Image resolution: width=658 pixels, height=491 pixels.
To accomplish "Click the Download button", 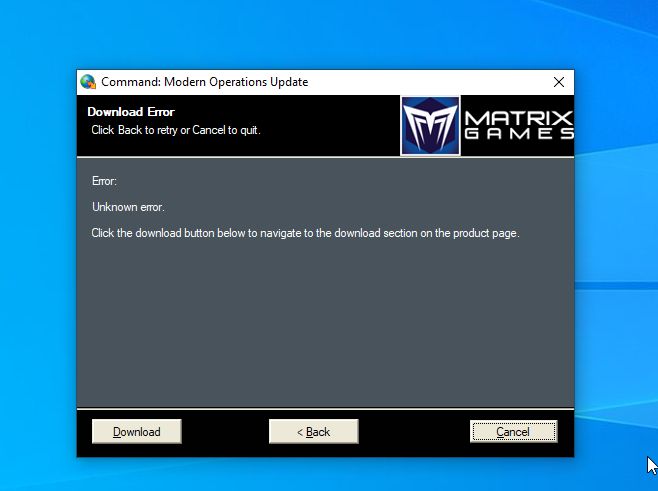I will pos(136,431).
